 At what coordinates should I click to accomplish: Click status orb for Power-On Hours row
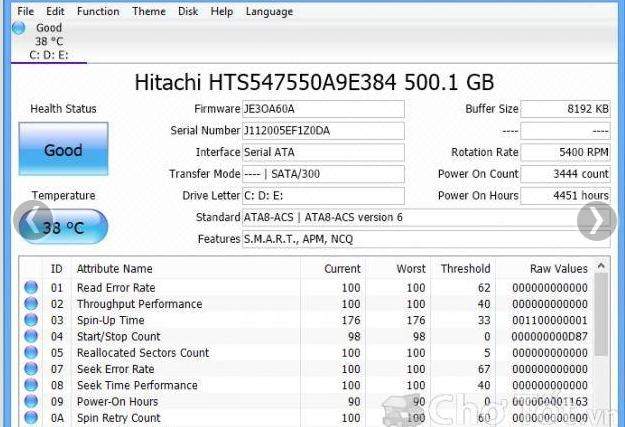(31, 401)
